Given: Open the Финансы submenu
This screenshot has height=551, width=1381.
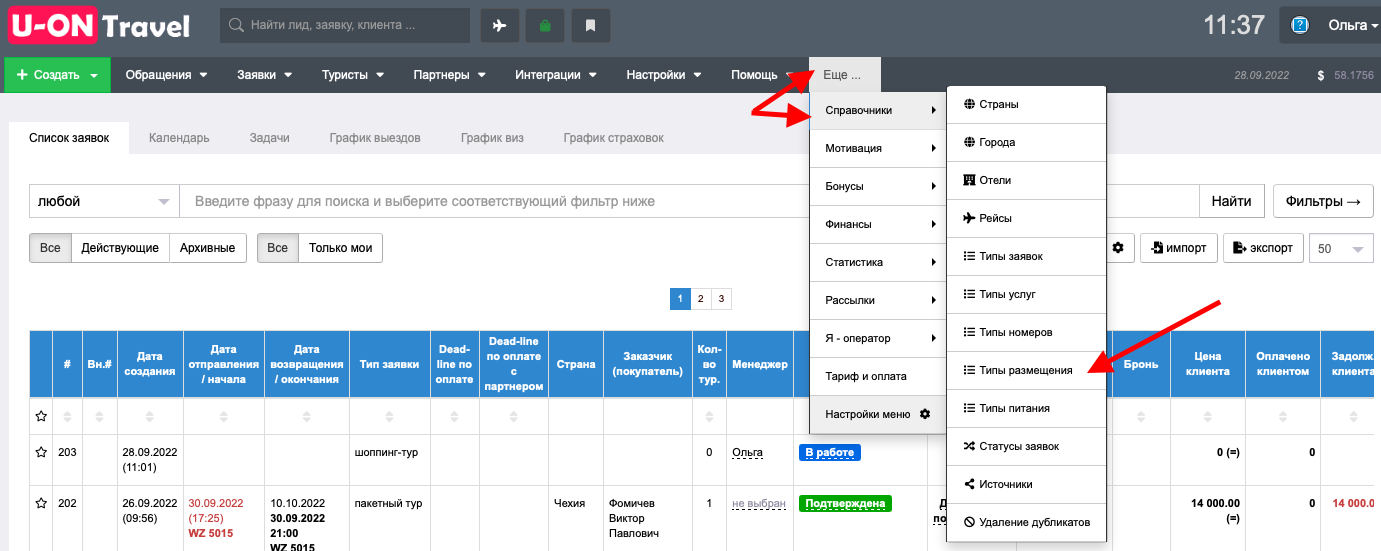Looking at the screenshot, I should pos(880,224).
